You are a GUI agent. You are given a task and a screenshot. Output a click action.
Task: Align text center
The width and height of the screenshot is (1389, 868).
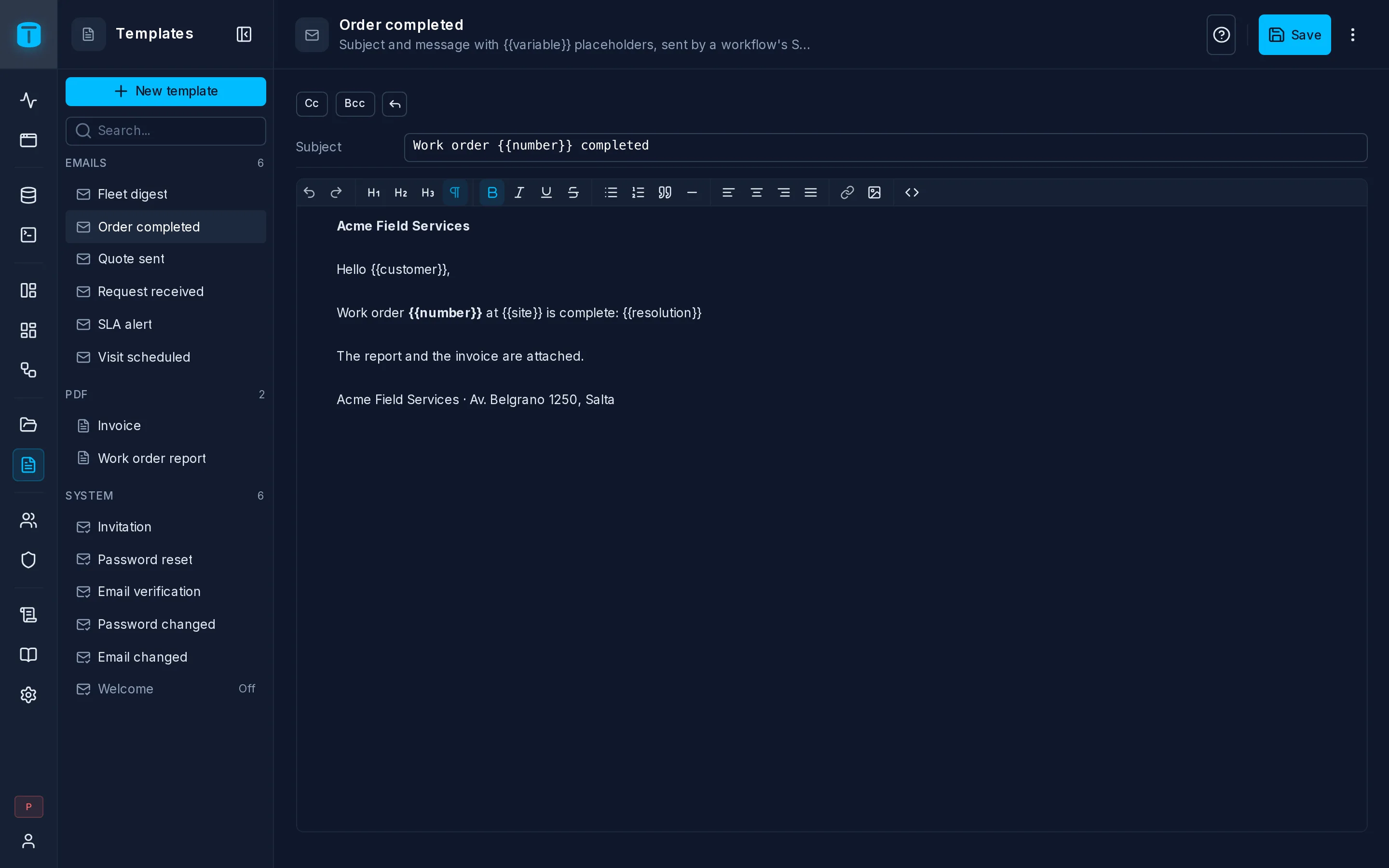coord(757,192)
